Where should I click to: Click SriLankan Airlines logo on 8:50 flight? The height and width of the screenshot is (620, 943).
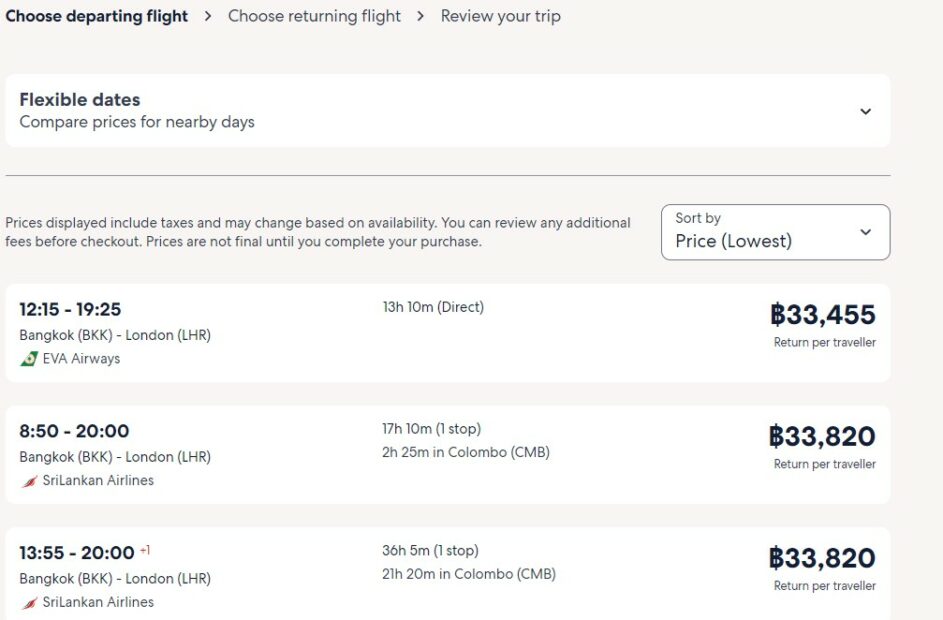click(x=29, y=481)
